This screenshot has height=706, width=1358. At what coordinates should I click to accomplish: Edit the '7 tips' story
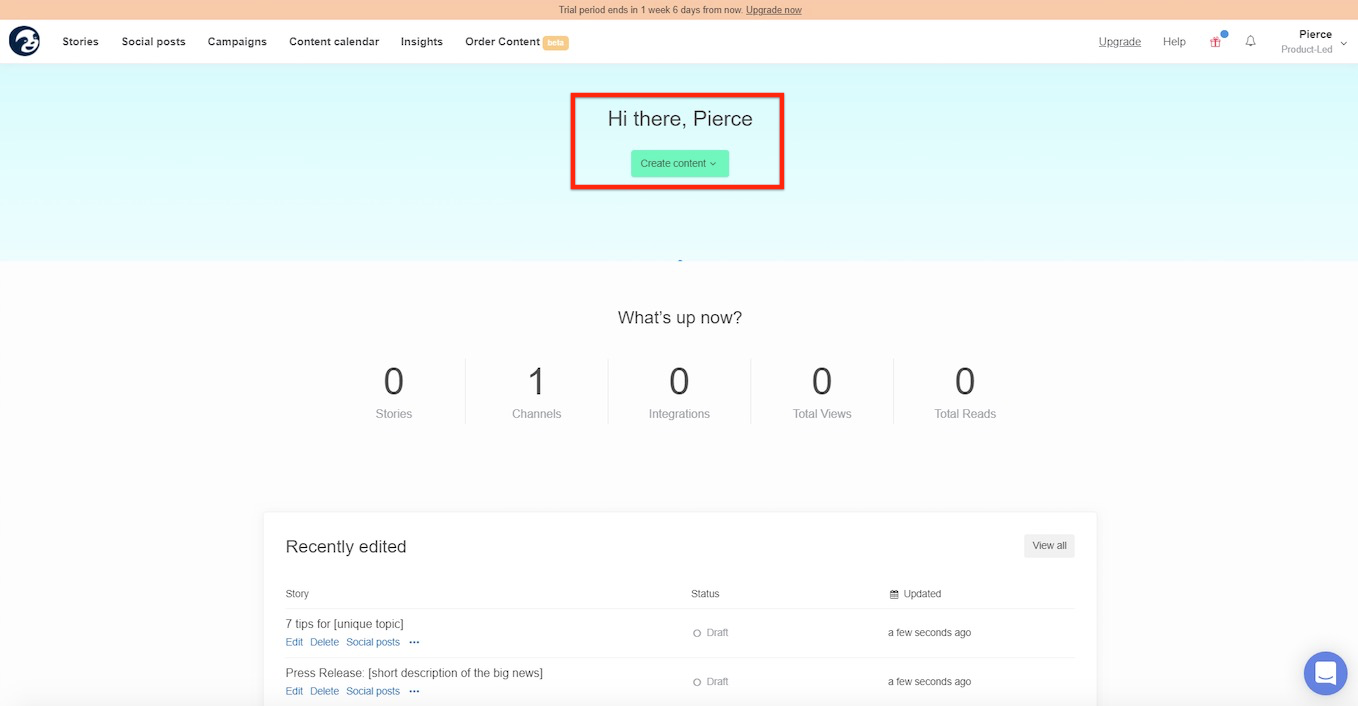point(294,642)
